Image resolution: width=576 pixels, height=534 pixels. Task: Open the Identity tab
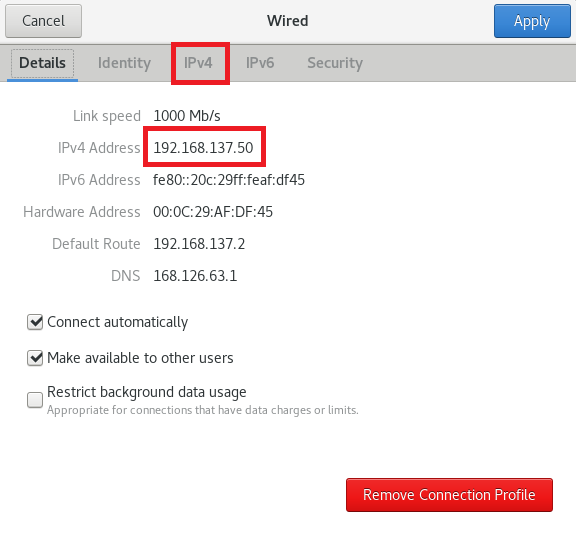click(x=124, y=63)
